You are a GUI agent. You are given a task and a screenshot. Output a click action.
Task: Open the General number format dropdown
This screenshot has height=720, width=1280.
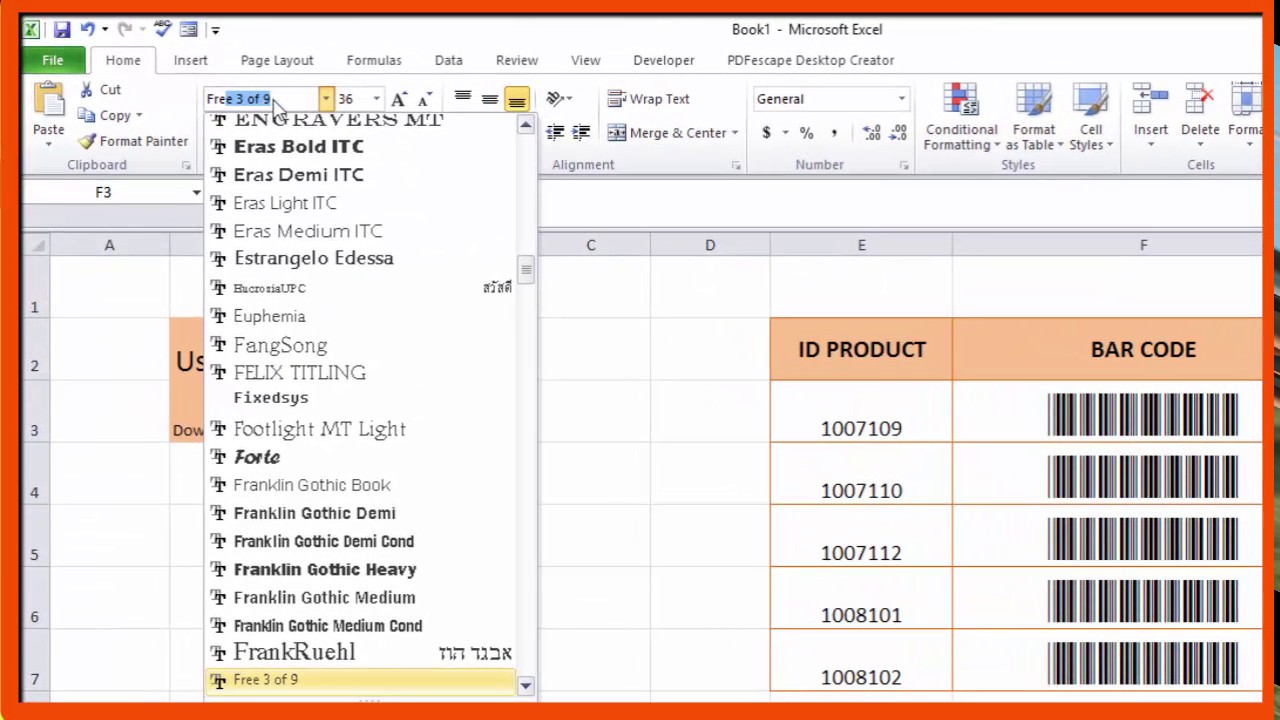click(x=901, y=99)
